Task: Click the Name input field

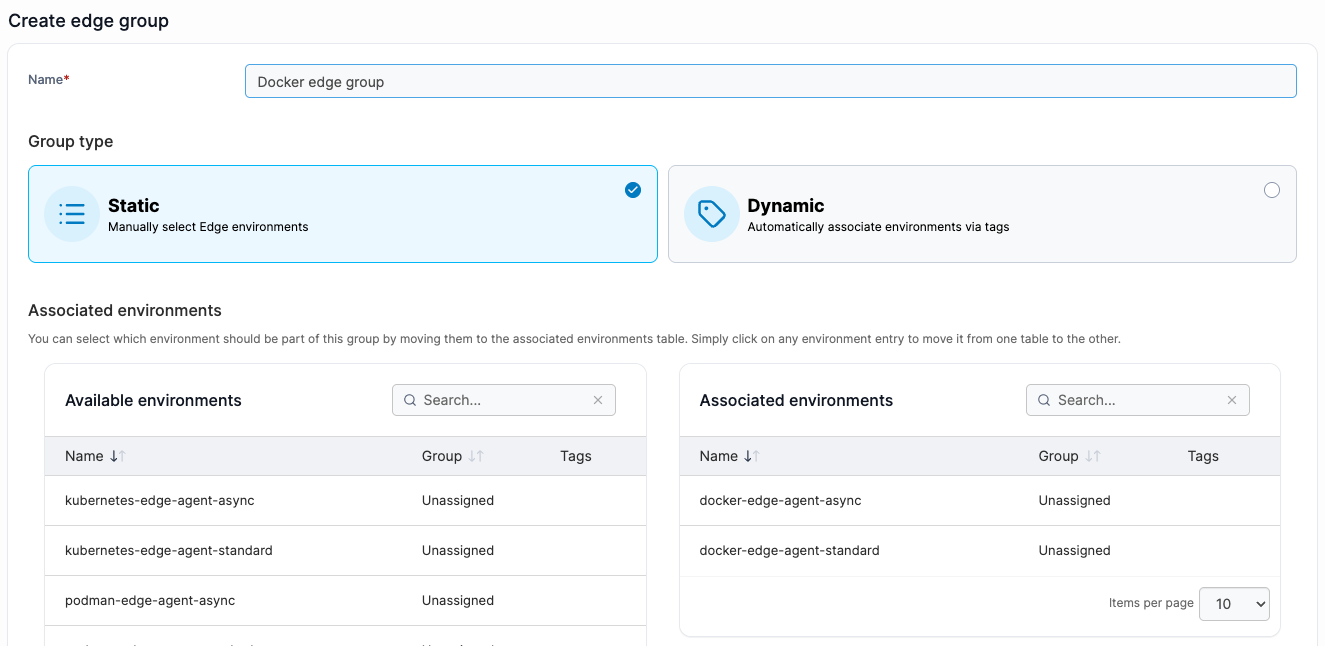Action: click(771, 81)
